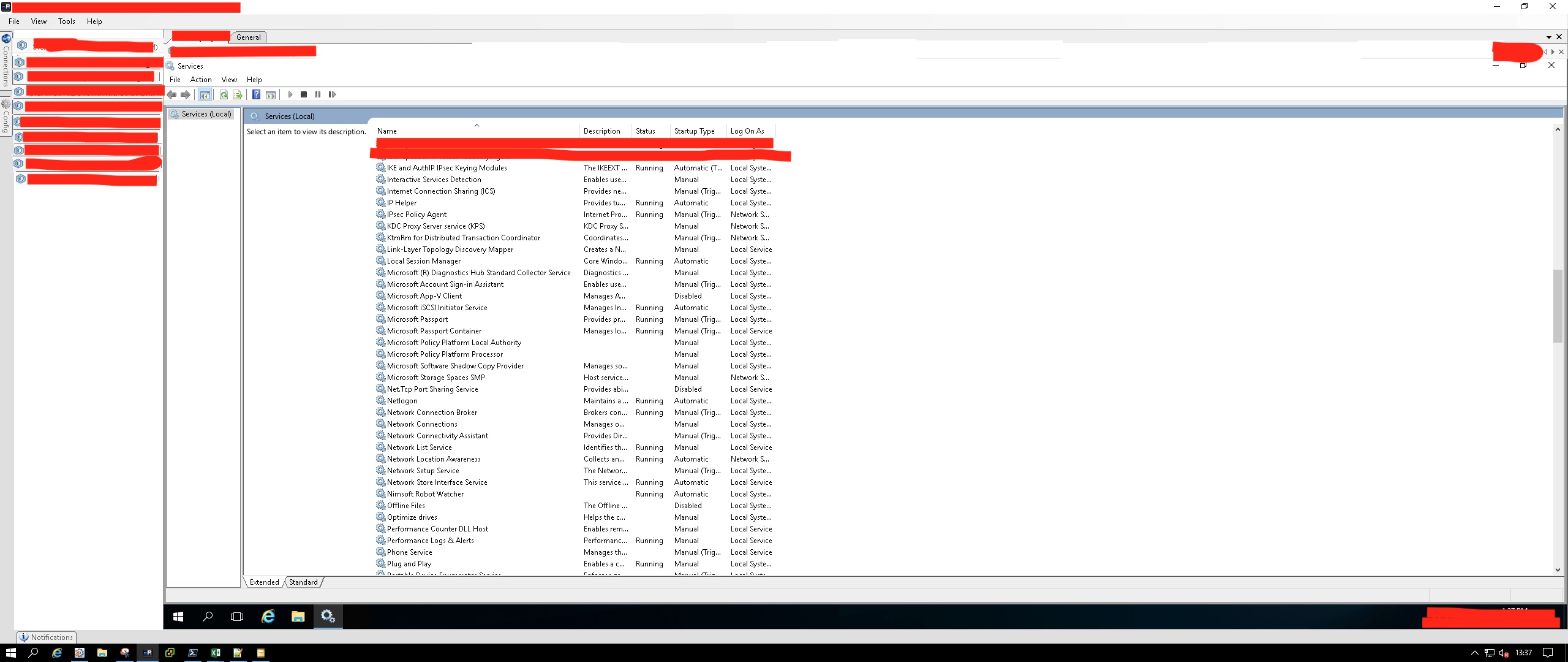Sort services by clicking the Name column header
The height and width of the screenshot is (662, 1568).
(x=386, y=131)
